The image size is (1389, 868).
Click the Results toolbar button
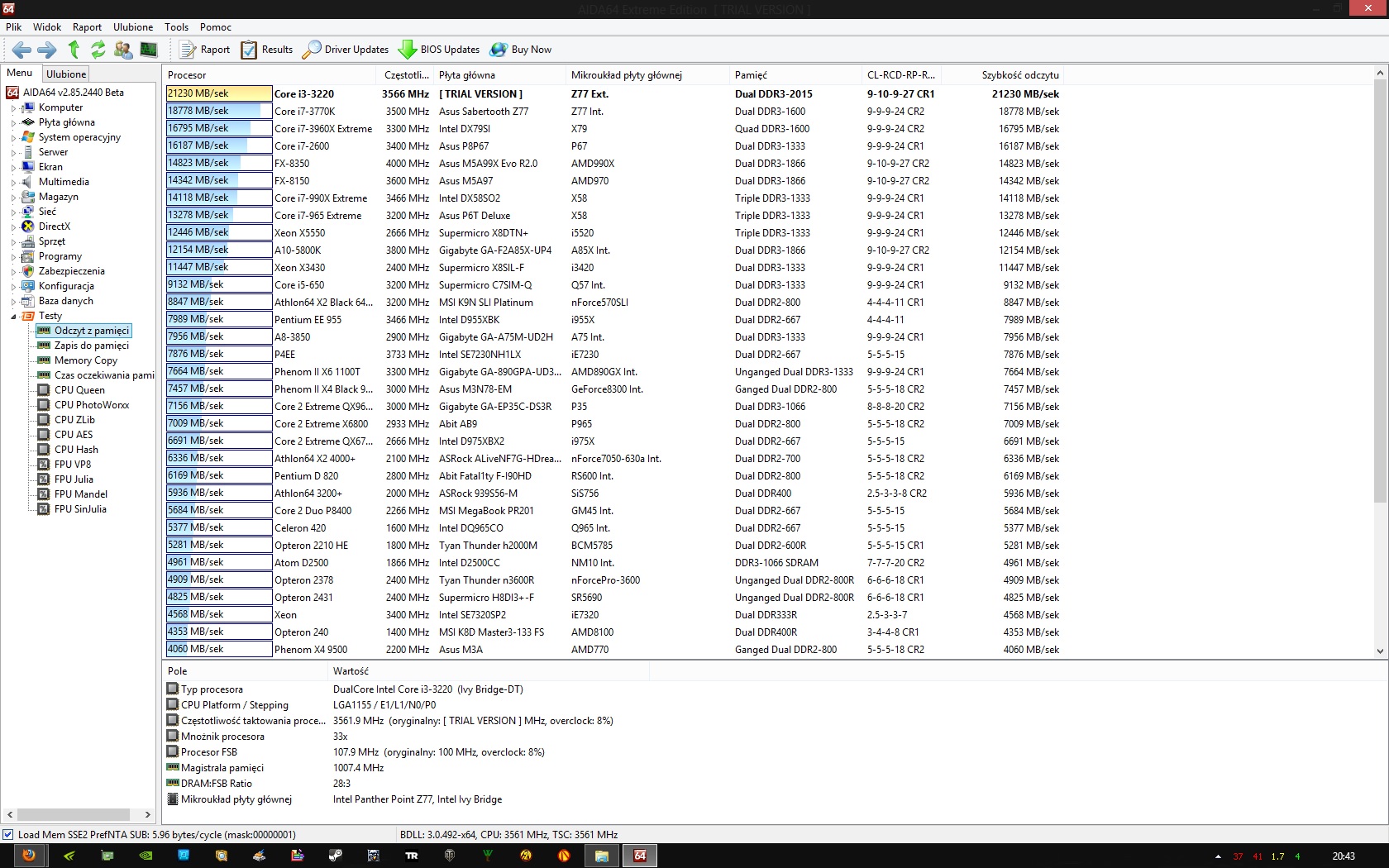267,50
